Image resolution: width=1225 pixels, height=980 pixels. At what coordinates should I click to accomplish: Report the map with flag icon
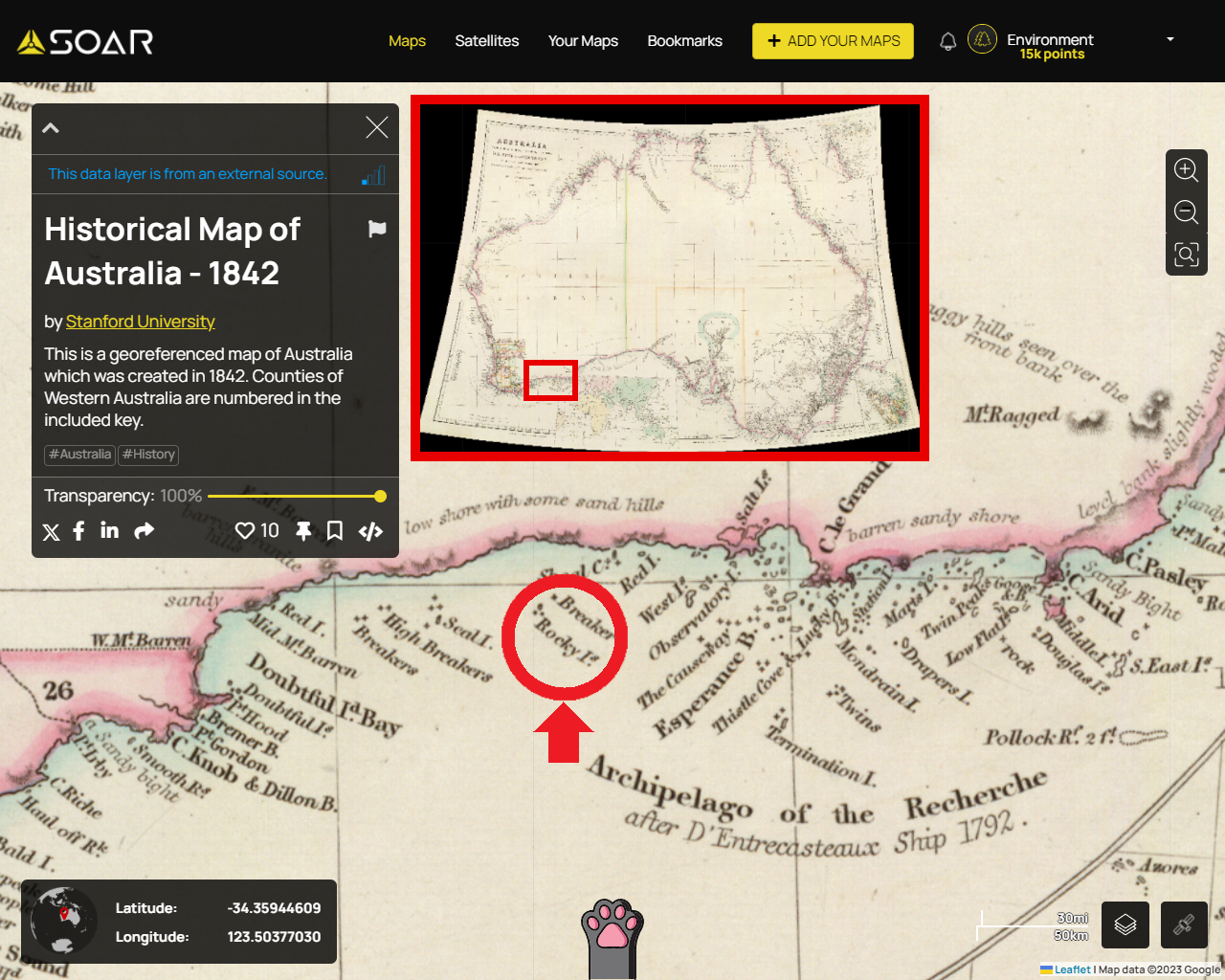tap(377, 229)
